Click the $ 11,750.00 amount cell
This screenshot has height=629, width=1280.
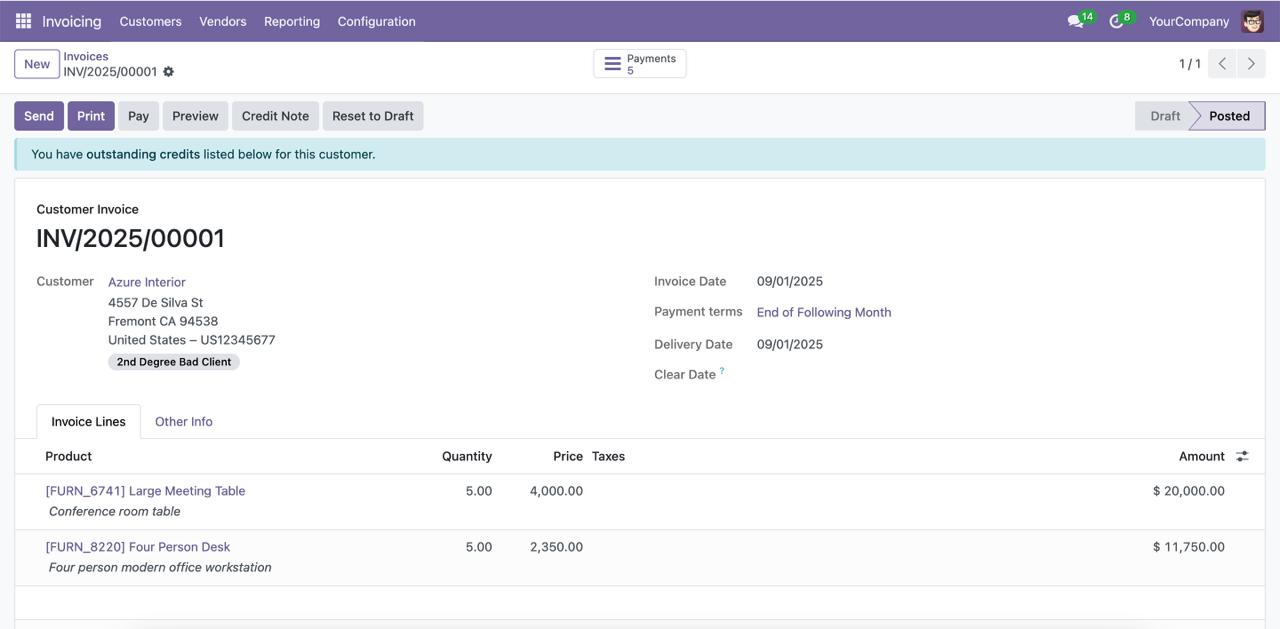[1189, 547]
